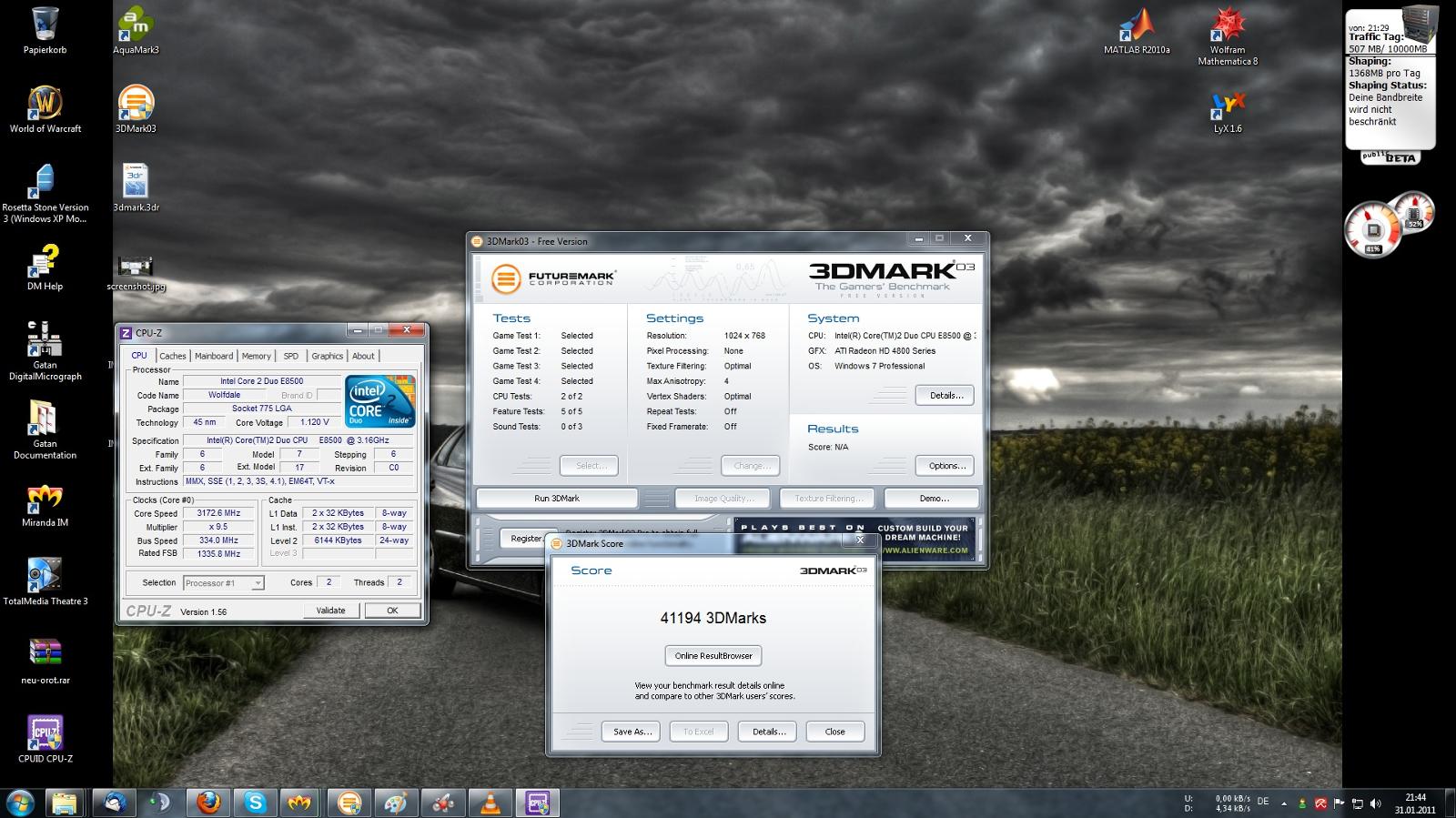
Task: Switch to the Mainboard tab in CPU-Z
Action: click(x=214, y=356)
